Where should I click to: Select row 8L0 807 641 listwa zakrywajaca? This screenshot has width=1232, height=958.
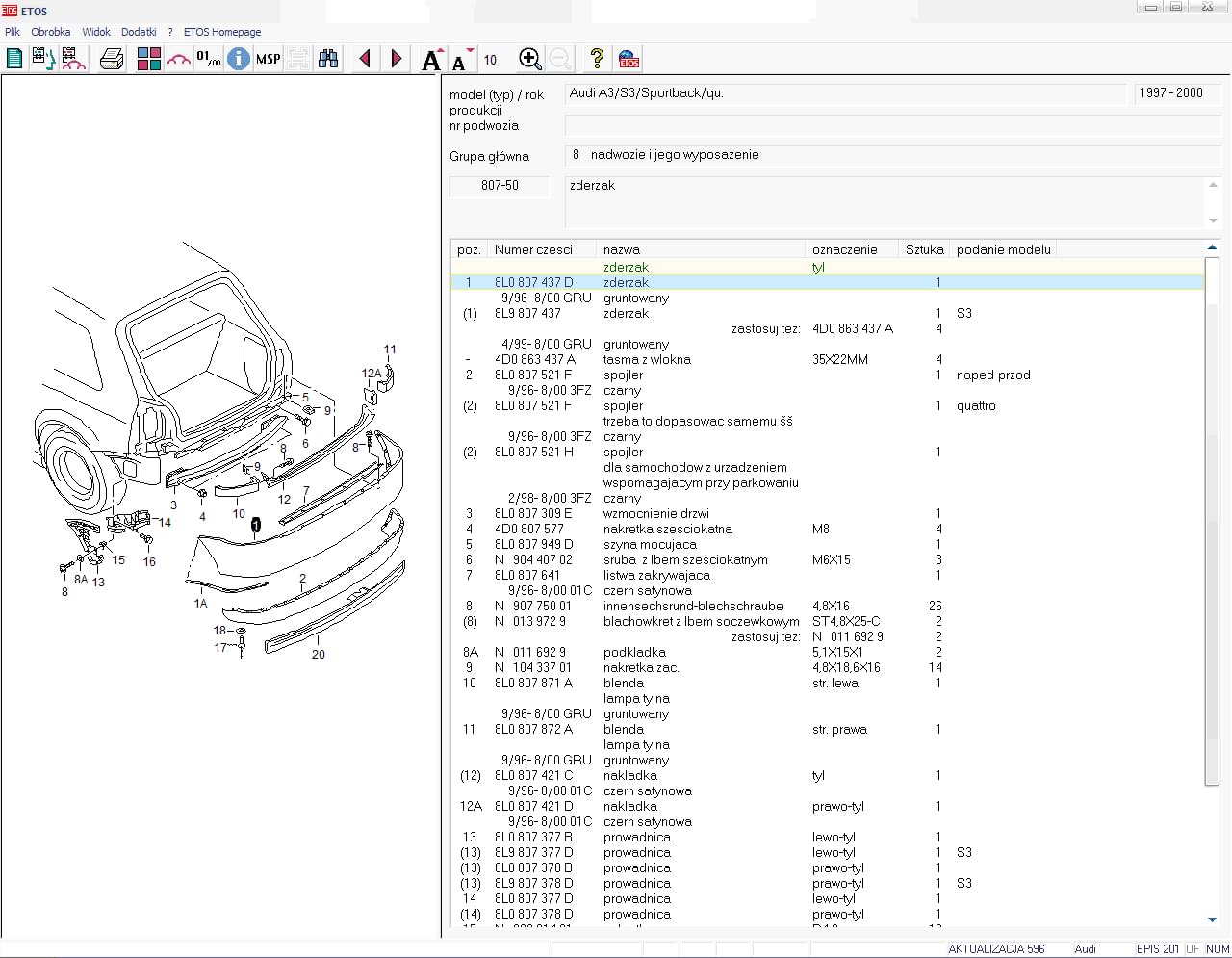coord(828,576)
